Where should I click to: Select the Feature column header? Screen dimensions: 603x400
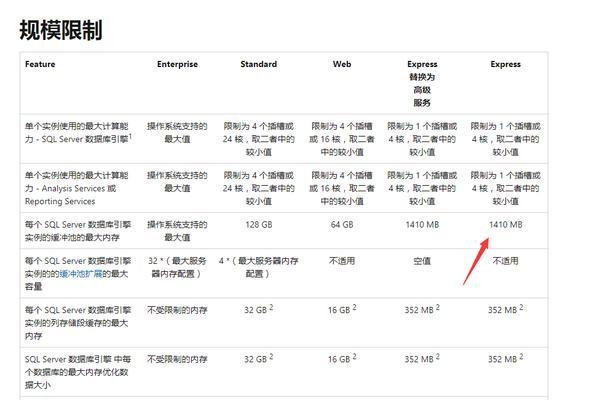click(x=40, y=64)
